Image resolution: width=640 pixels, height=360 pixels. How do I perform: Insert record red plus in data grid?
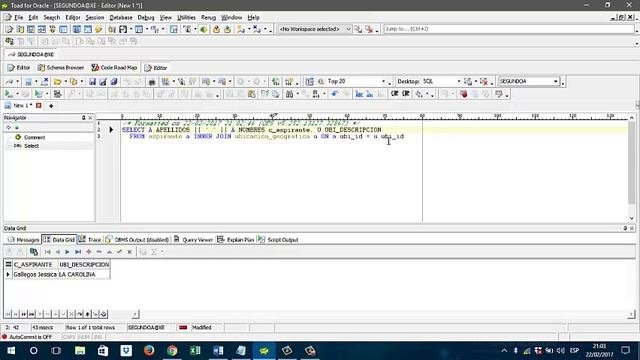coord(89,252)
